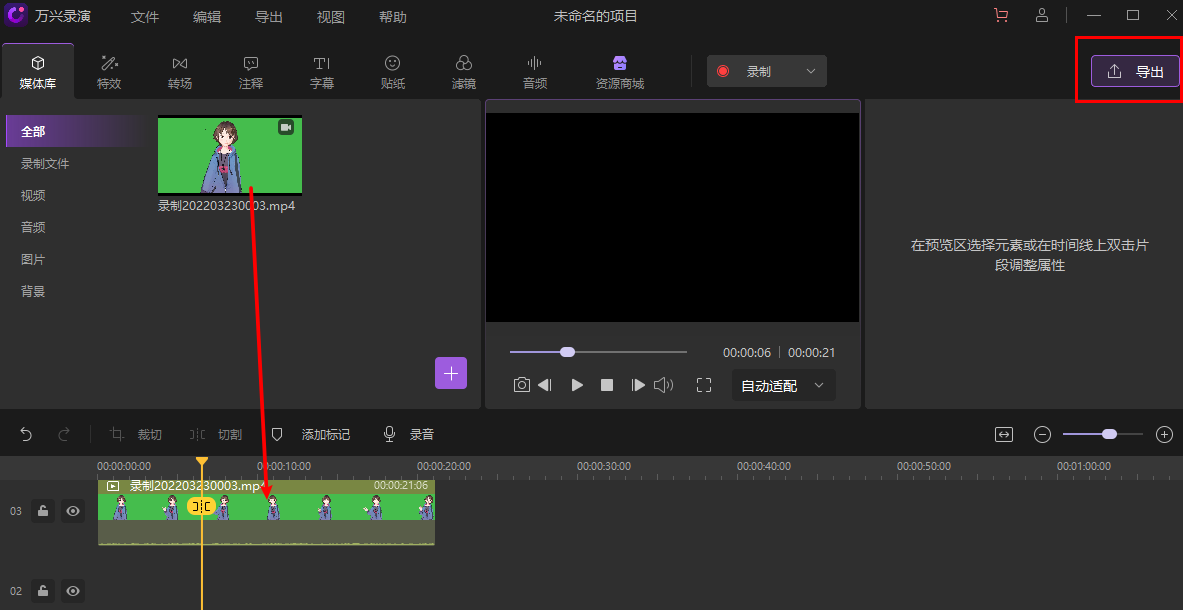This screenshot has width=1183, height=610.
Task: Click the fullscreen preview icon
Action: [704, 385]
